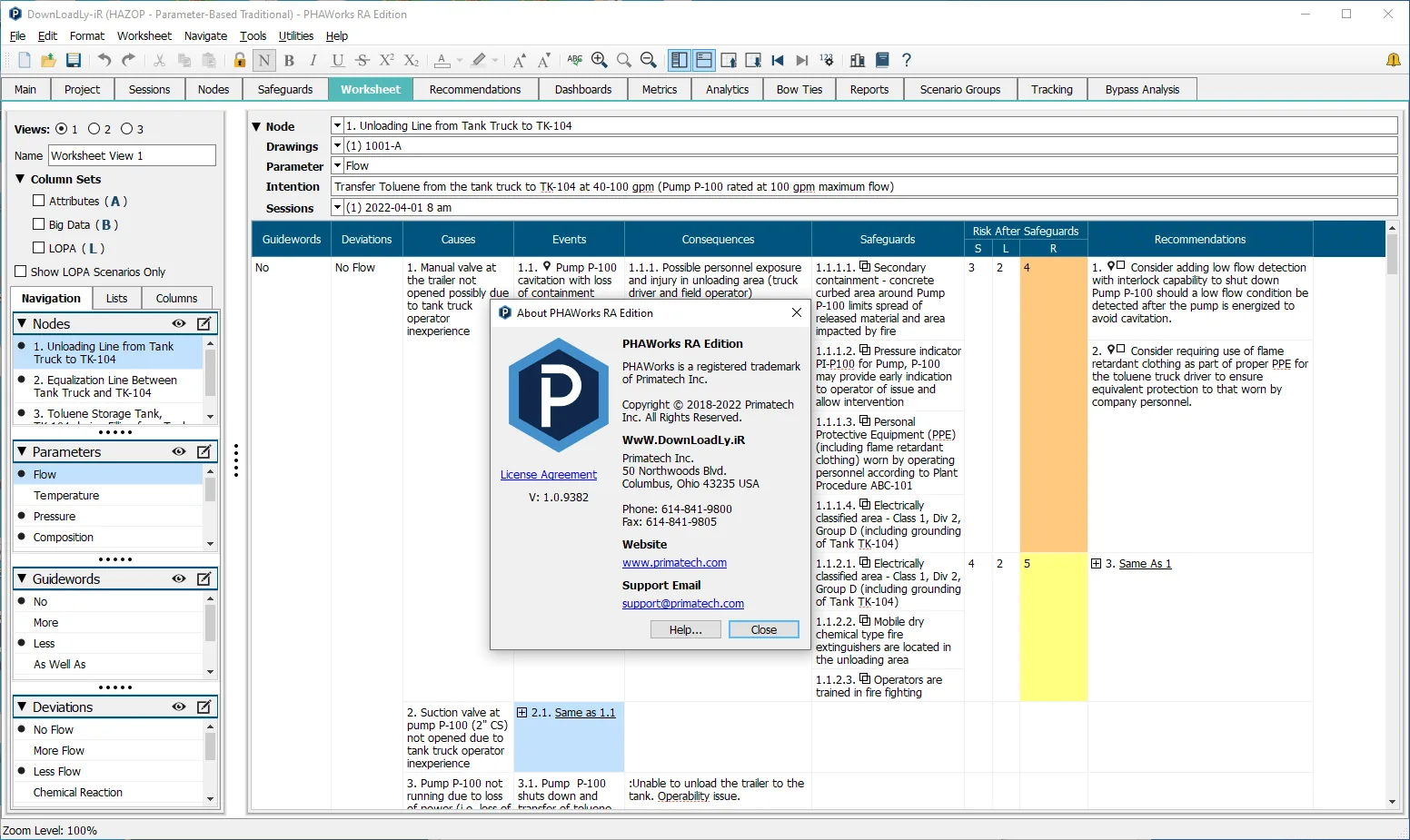Click the spell check ABC icon

pyautogui.click(x=575, y=61)
